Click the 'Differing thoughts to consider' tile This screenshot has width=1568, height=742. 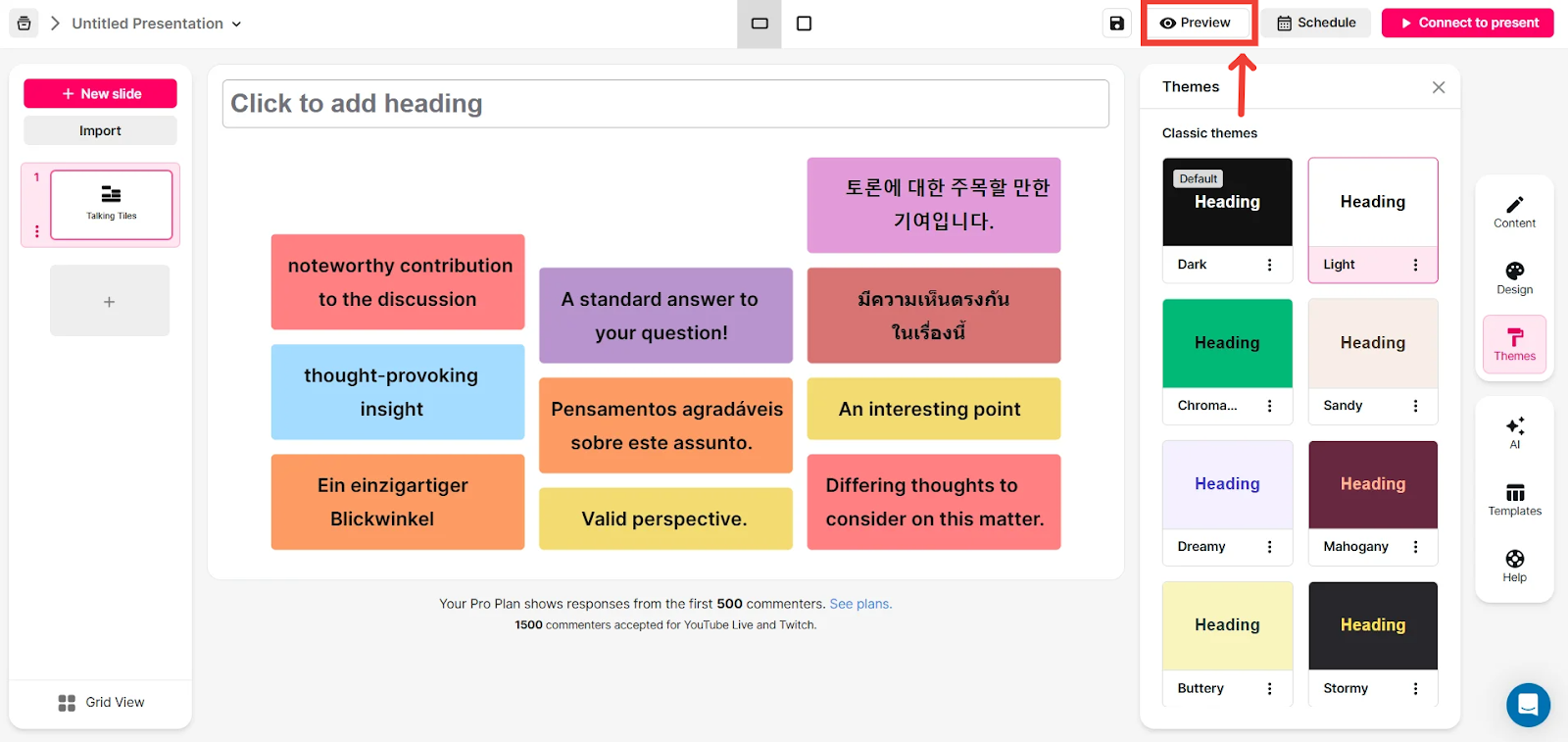coord(934,502)
